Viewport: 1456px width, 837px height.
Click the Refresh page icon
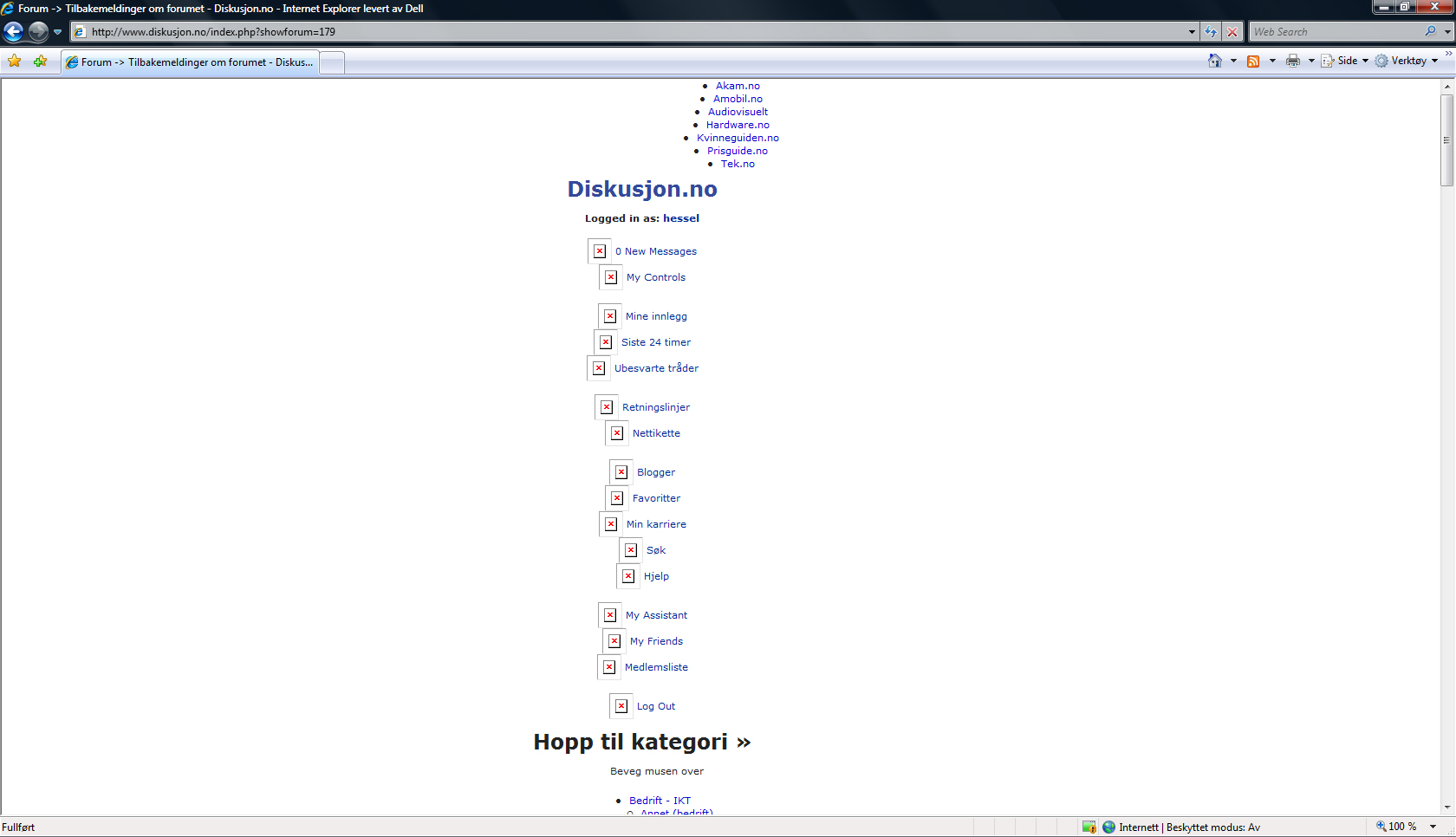click(1211, 32)
